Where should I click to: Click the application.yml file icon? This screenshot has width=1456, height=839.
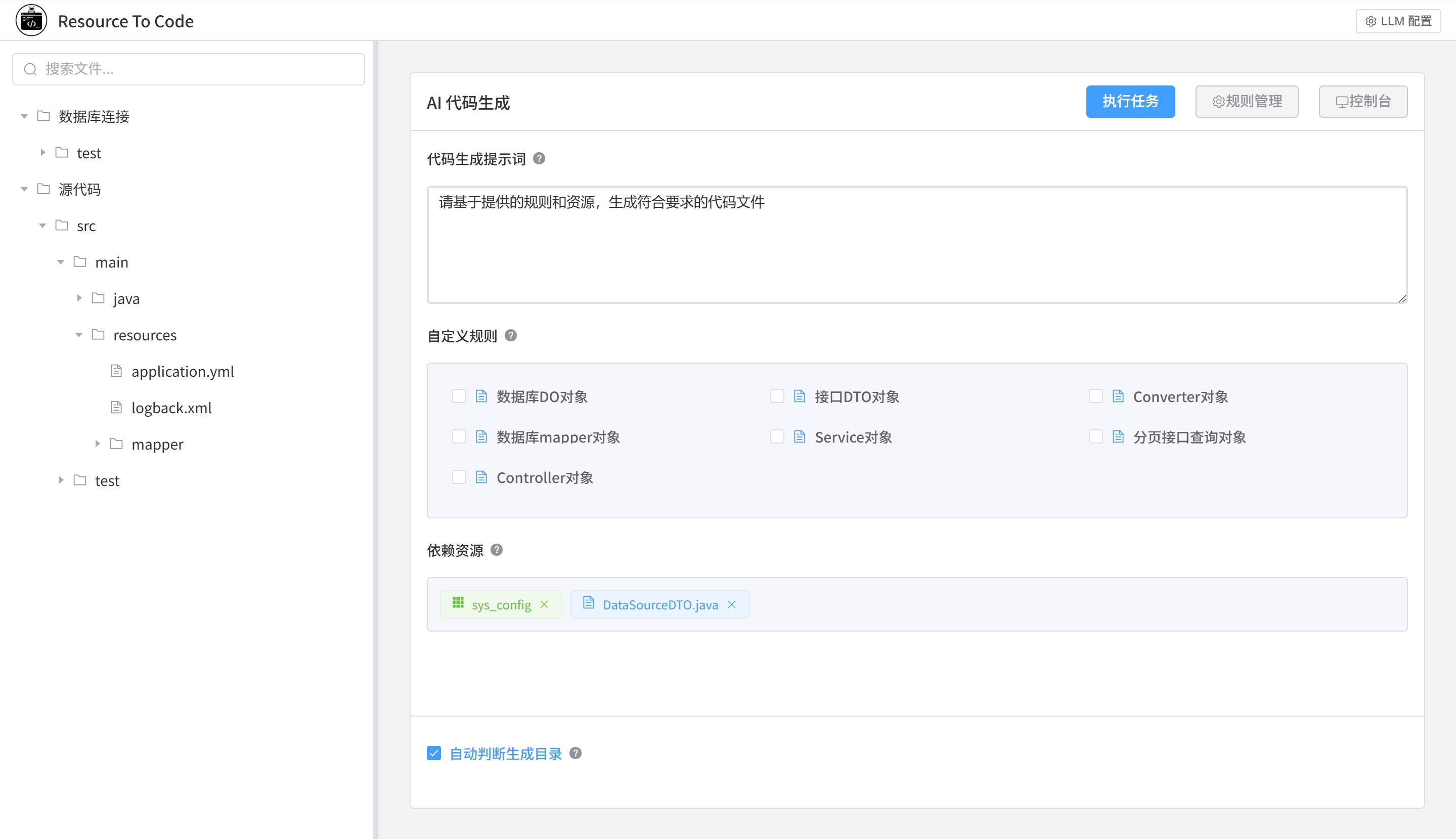pyautogui.click(x=116, y=371)
